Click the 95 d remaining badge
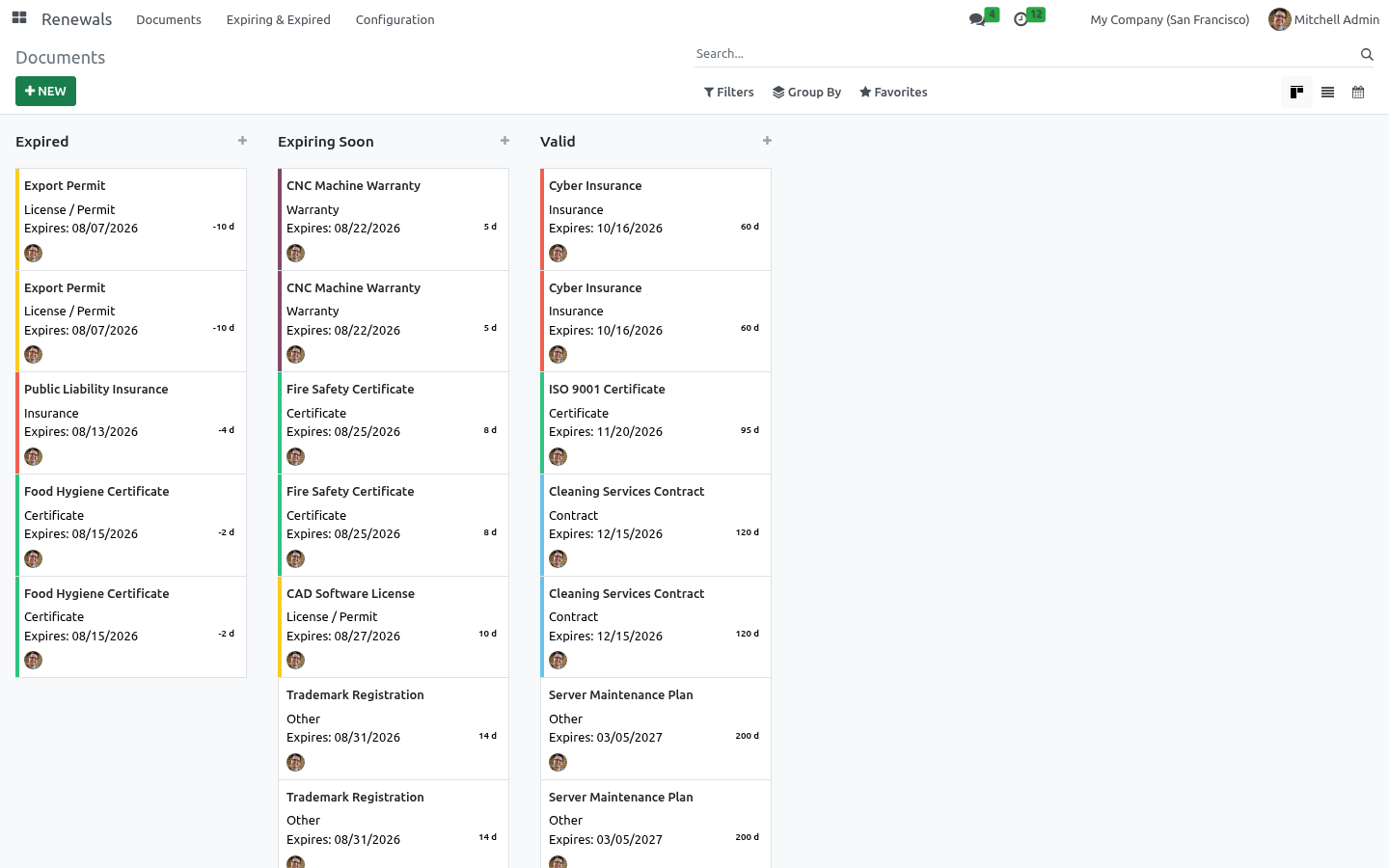 click(749, 430)
